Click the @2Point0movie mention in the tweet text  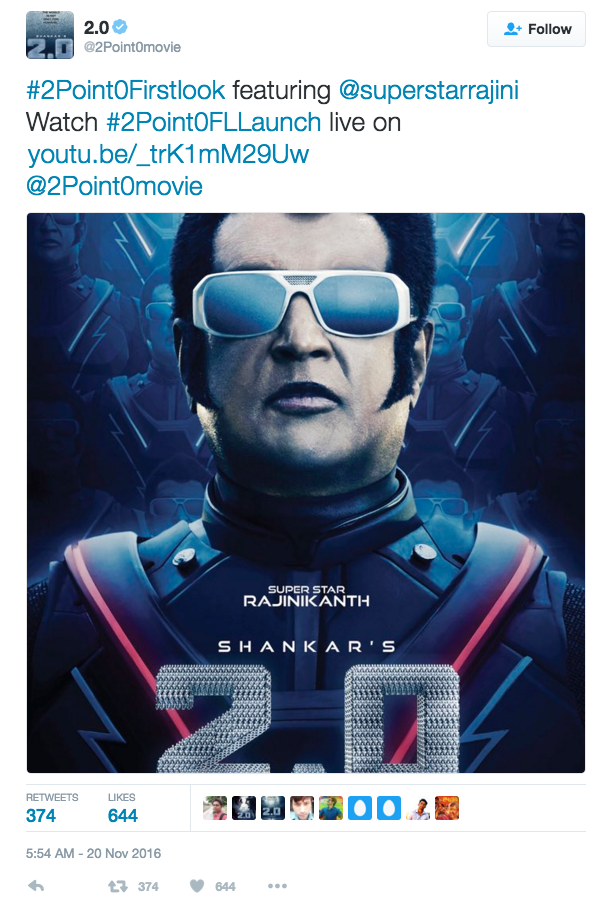(x=114, y=186)
